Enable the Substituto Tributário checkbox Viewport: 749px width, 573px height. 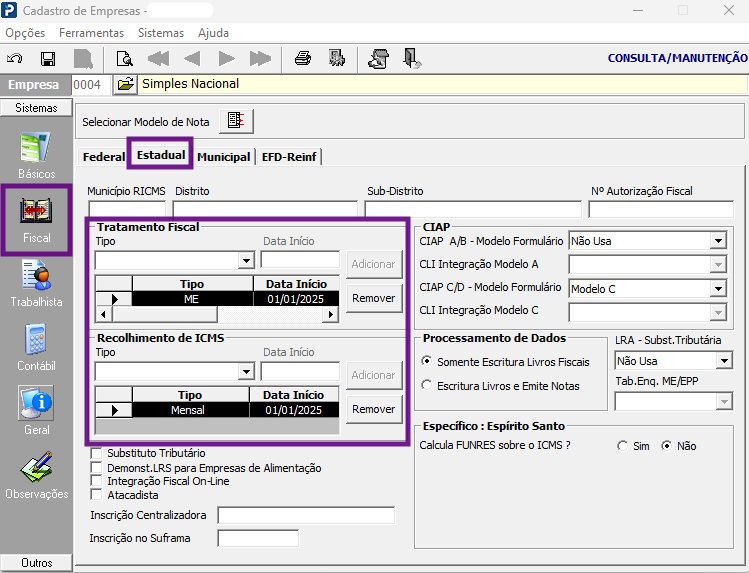tap(96, 453)
